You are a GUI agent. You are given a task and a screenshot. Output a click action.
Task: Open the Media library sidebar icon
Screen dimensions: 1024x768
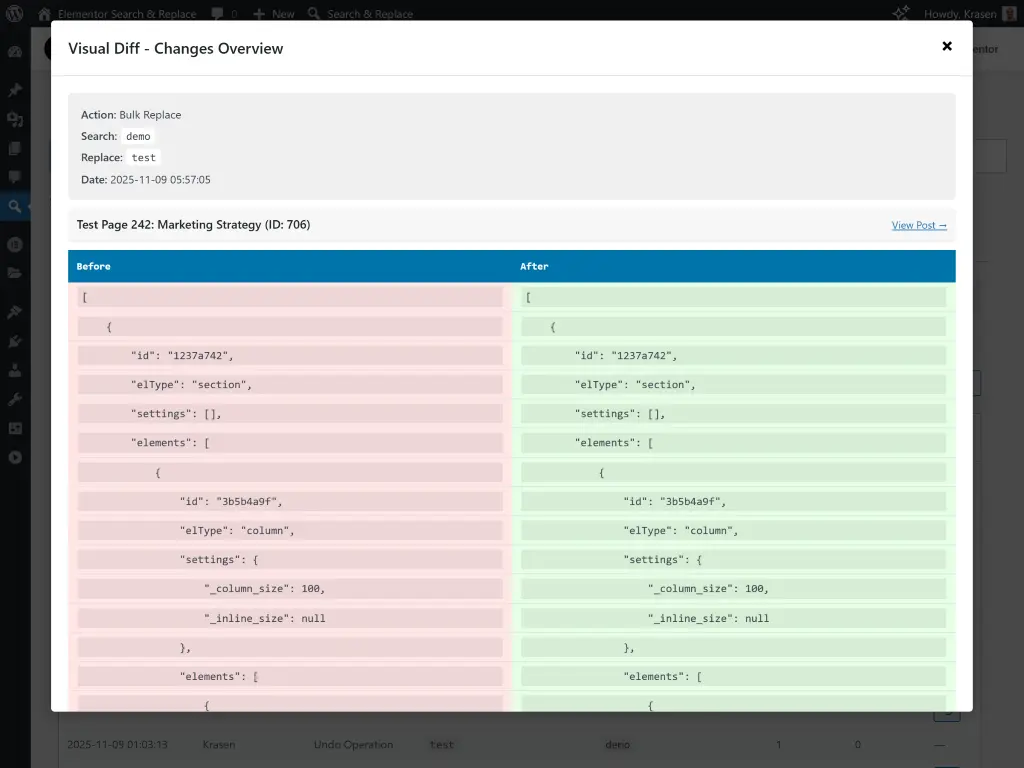17,119
